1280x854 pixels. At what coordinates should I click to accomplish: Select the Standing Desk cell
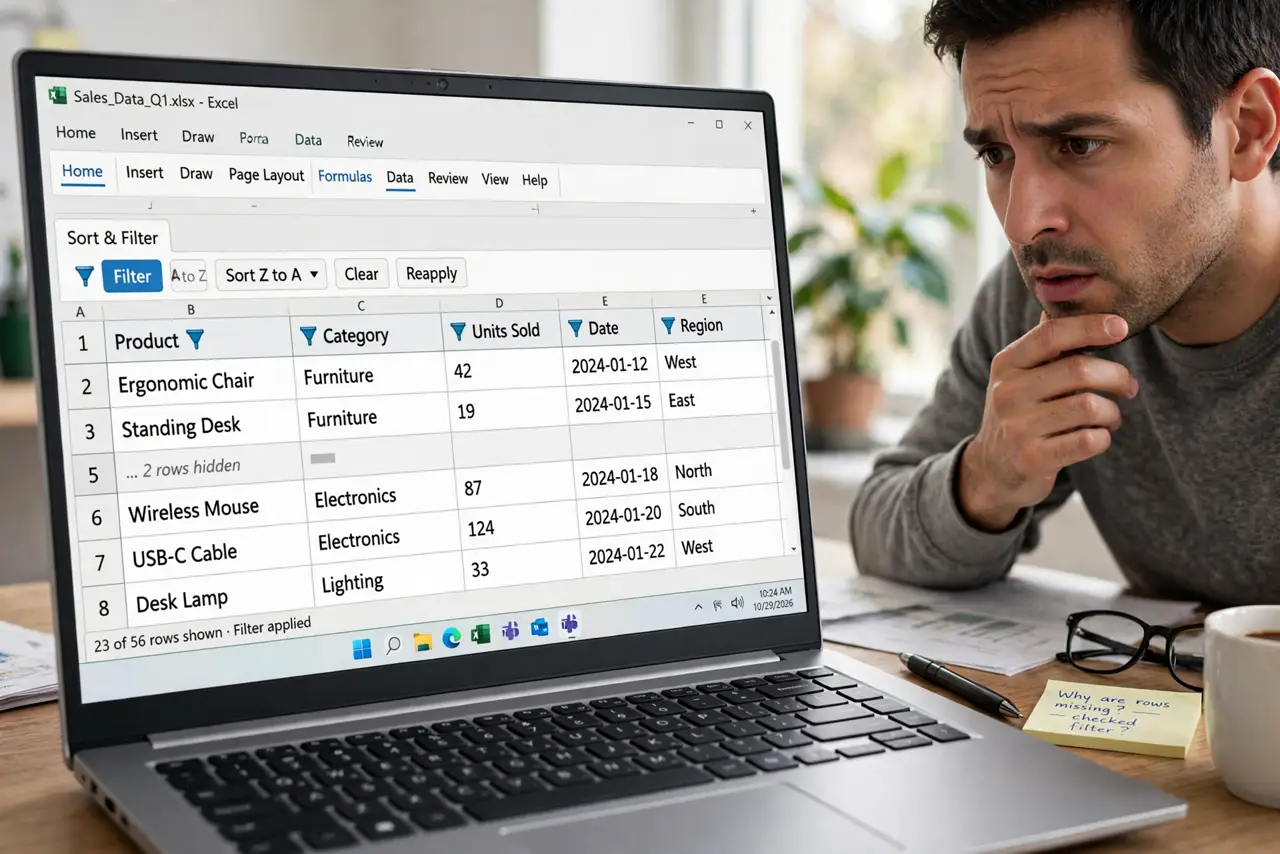[x=203, y=426]
